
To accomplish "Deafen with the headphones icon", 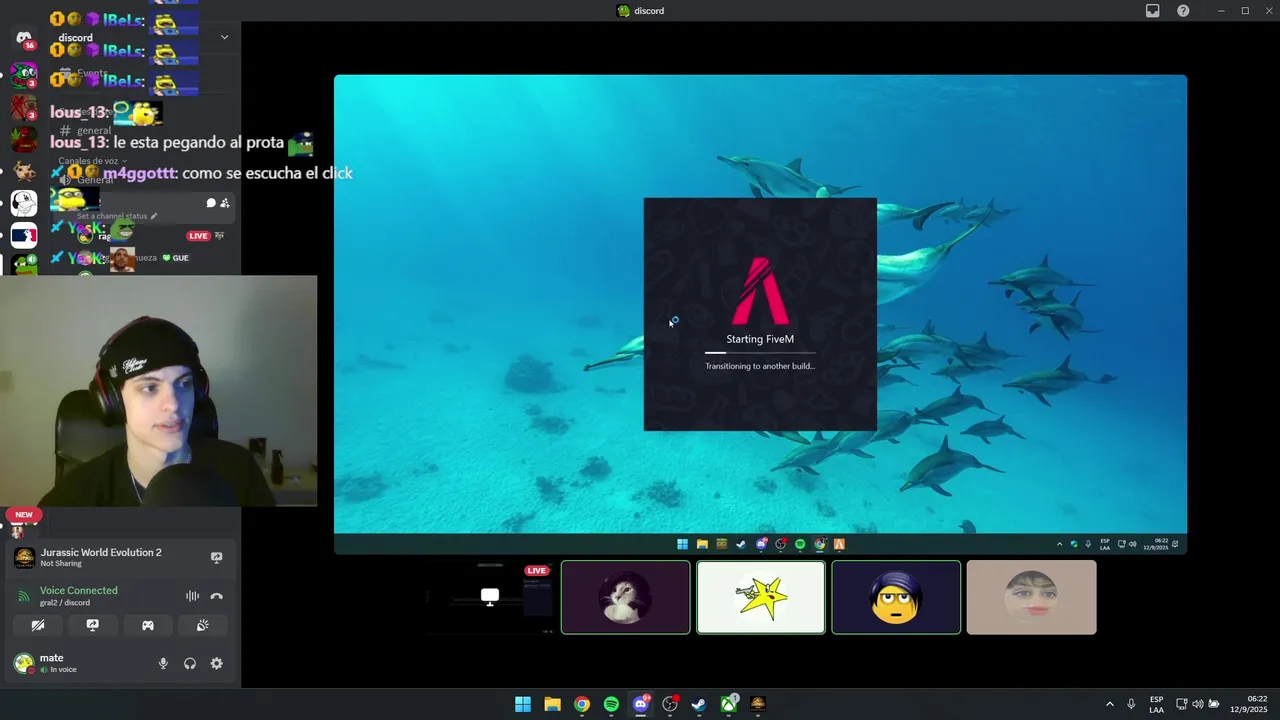I will pyautogui.click(x=190, y=663).
